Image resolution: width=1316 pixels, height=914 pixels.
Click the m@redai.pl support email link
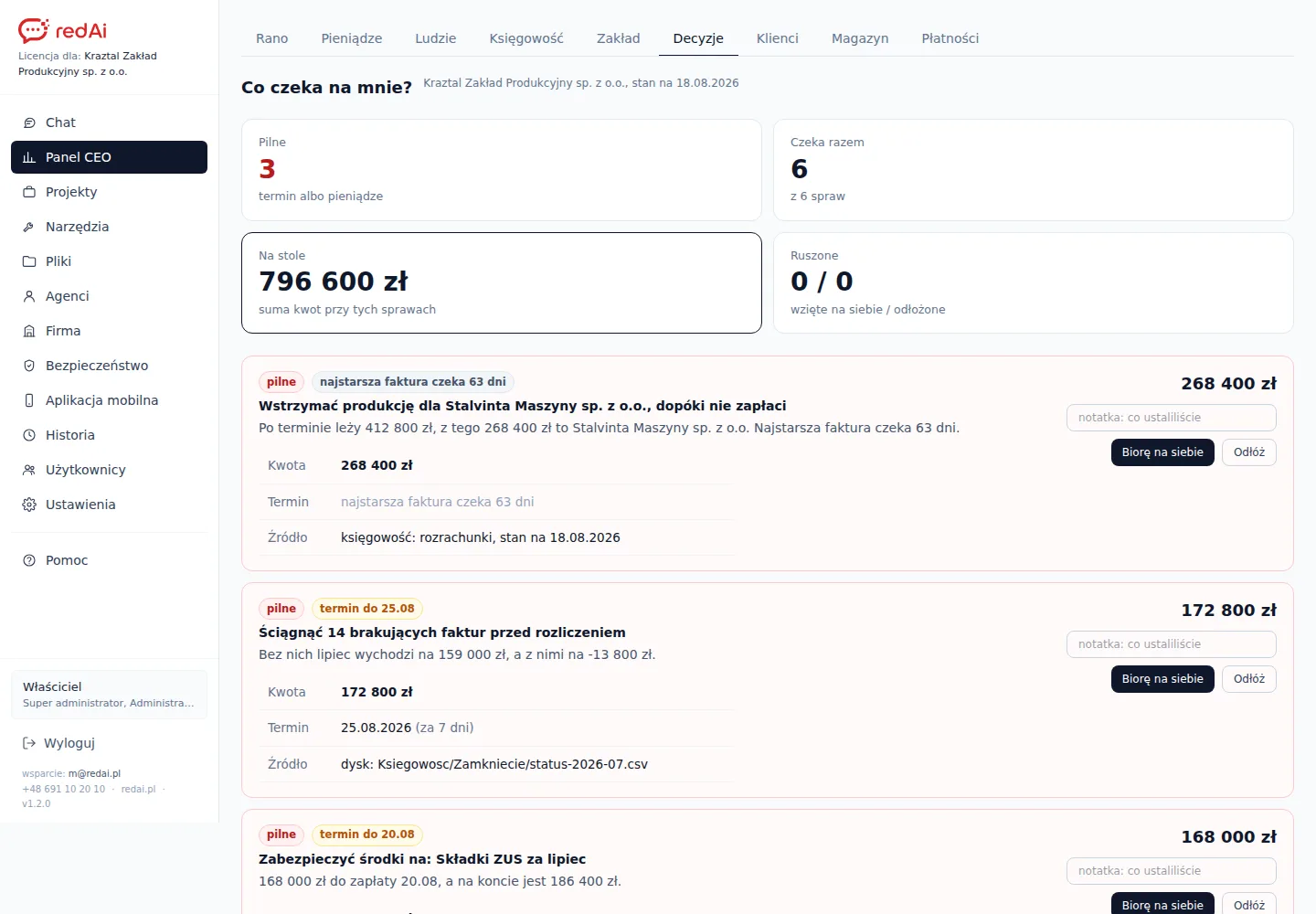[x=94, y=773]
